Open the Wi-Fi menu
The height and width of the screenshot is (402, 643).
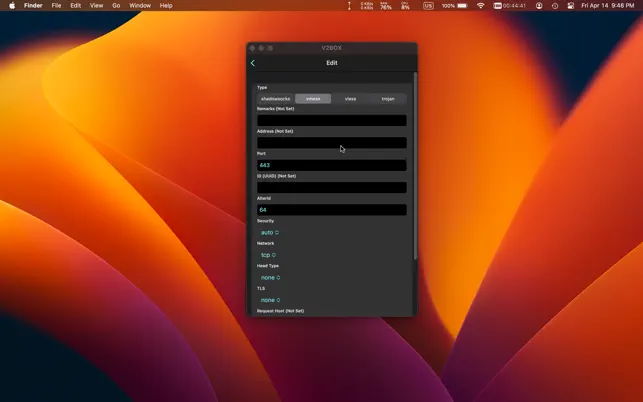pos(481,6)
